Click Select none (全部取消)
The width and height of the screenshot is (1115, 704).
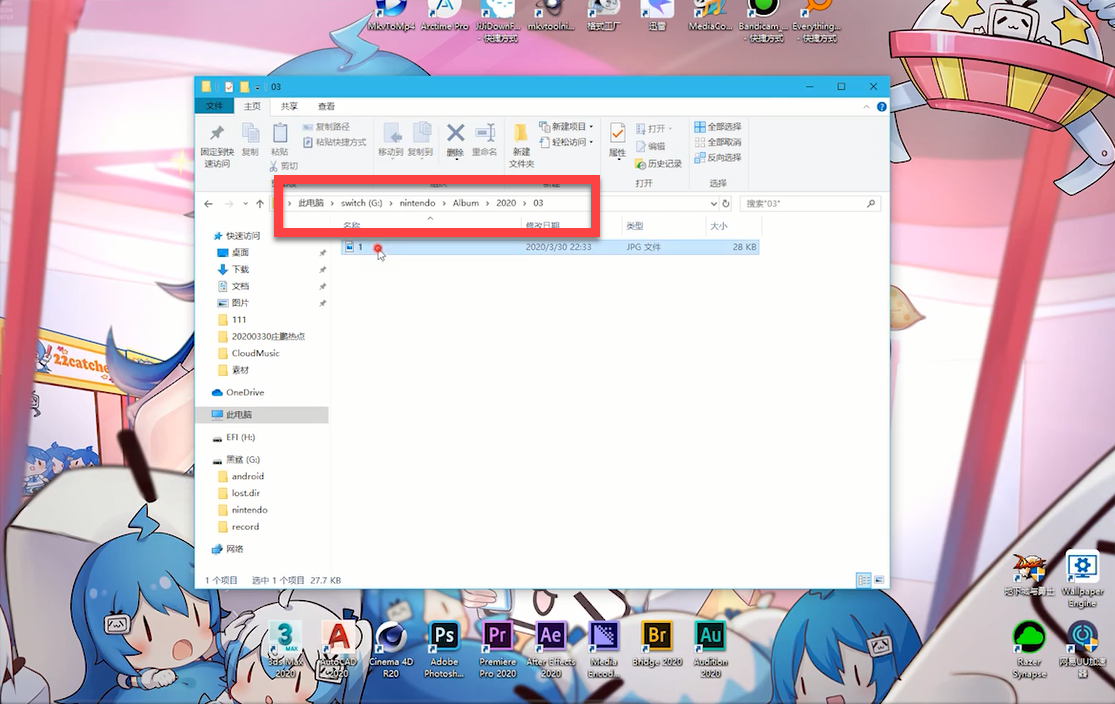(717, 142)
